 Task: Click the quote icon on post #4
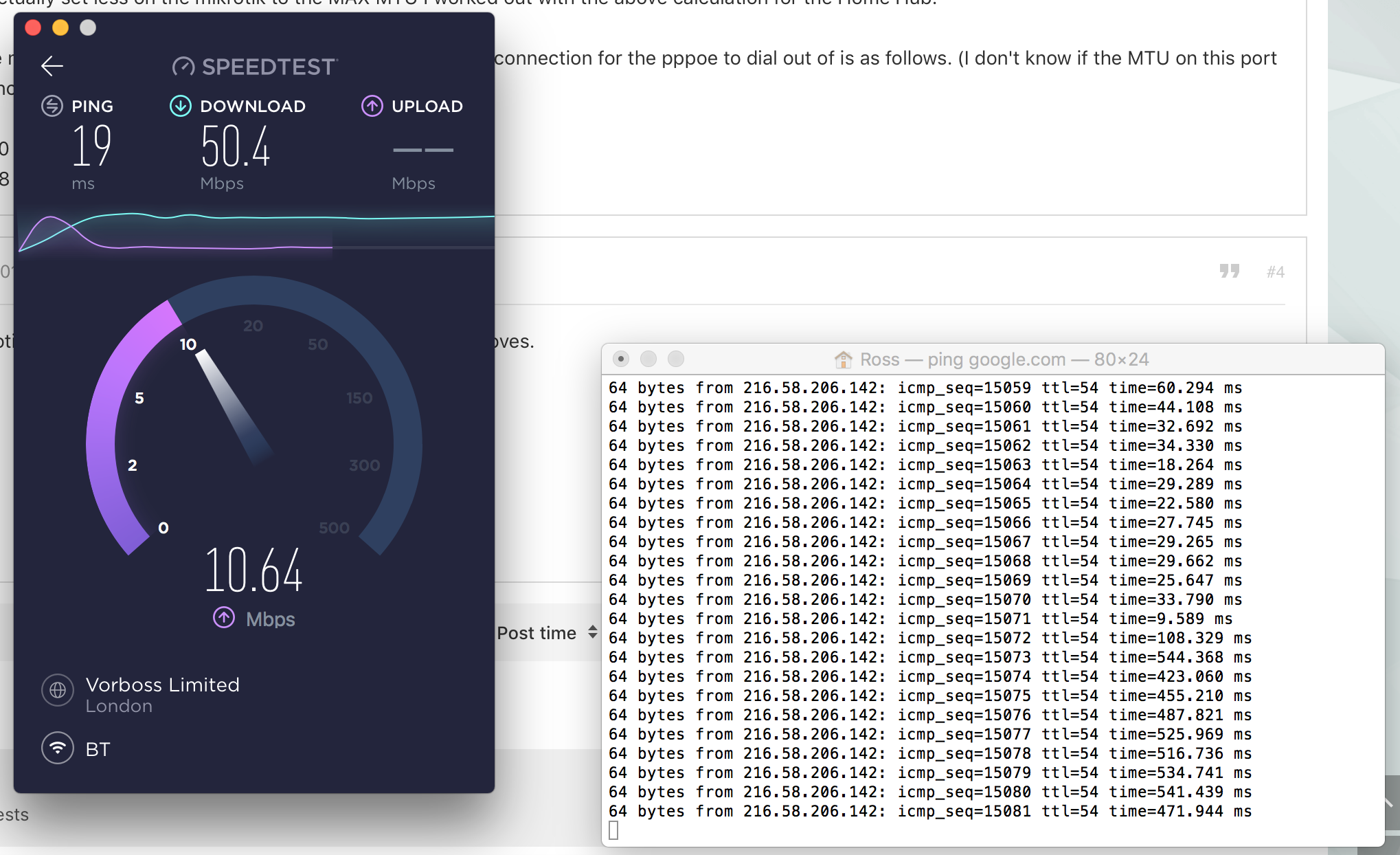(1229, 271)
